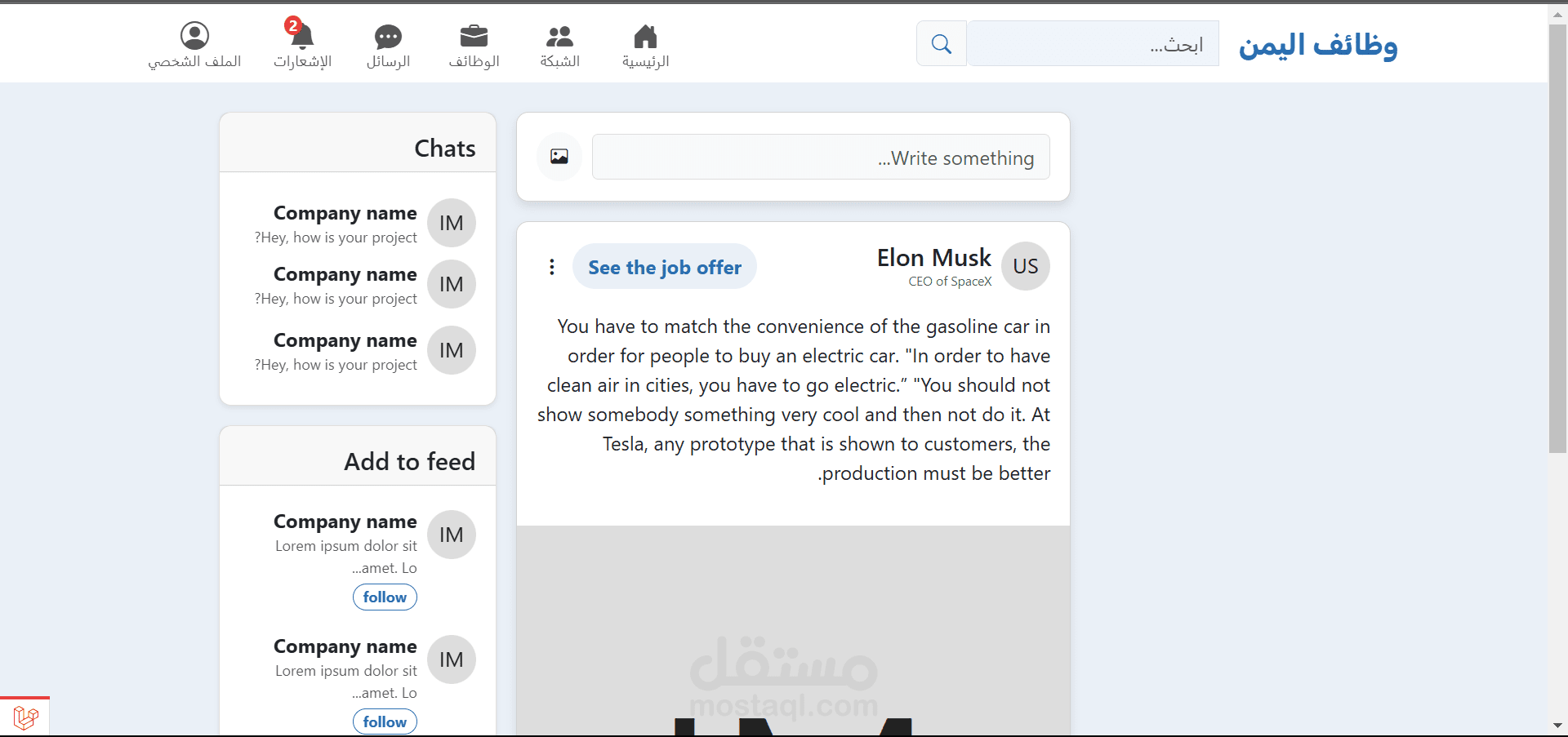Open the الشبكة network page
Image resolution: width=1568 pixels, height=737 pixels.
pos(559,46)
